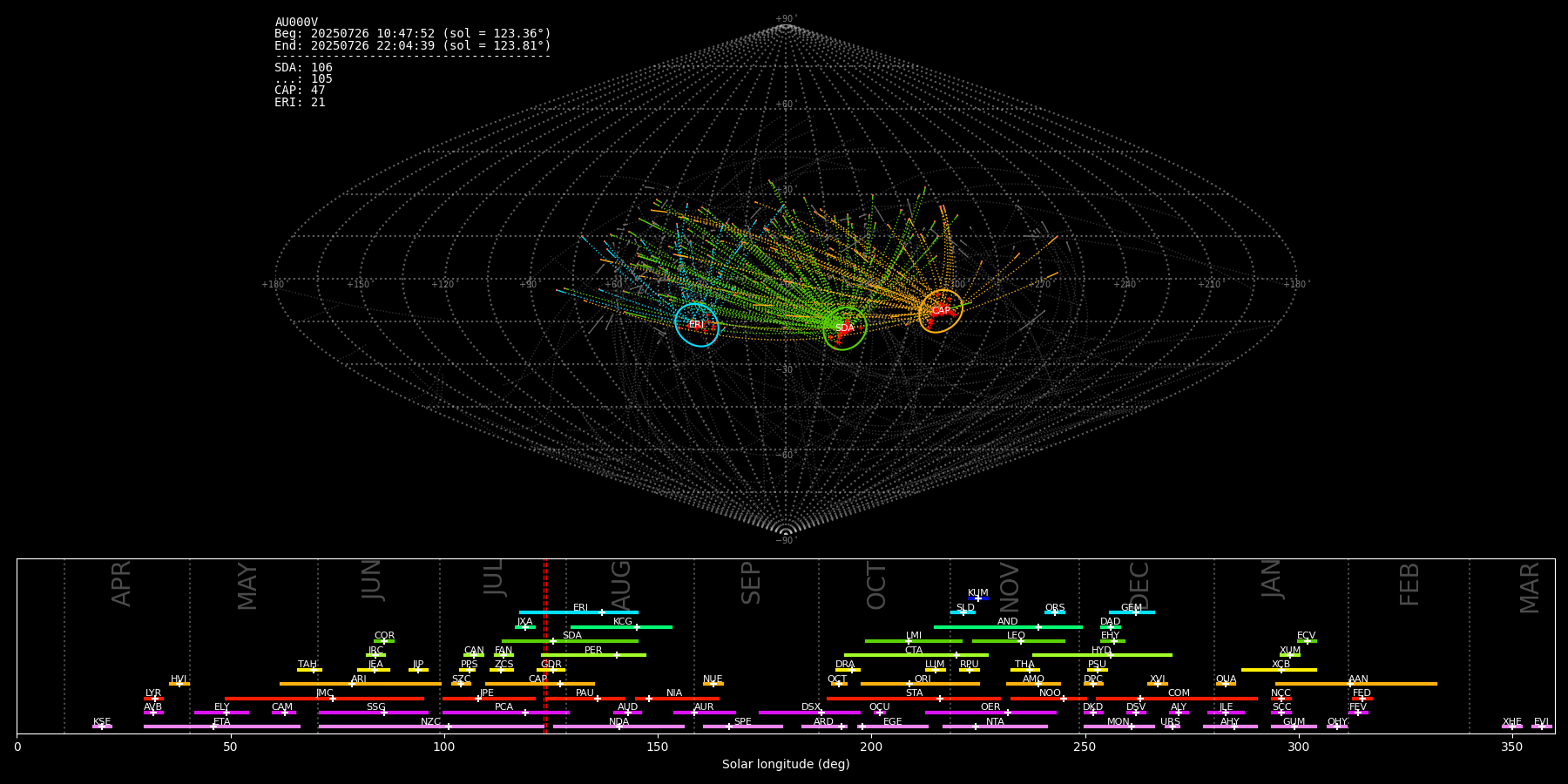Select the 'End: 20250726 22:04:39' line
The height and width of the screenshot is (784, 1568).
click(413, 45)
